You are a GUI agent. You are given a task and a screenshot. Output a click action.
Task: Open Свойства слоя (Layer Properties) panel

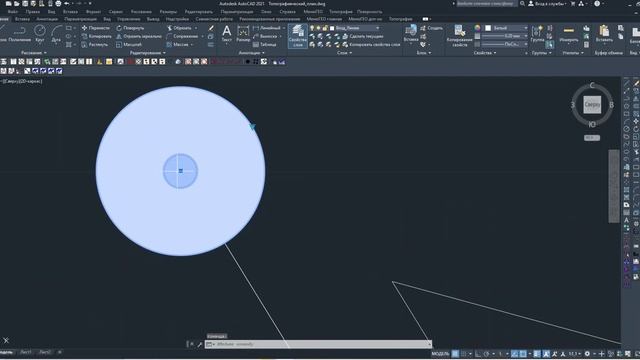[x=298, y=36]
